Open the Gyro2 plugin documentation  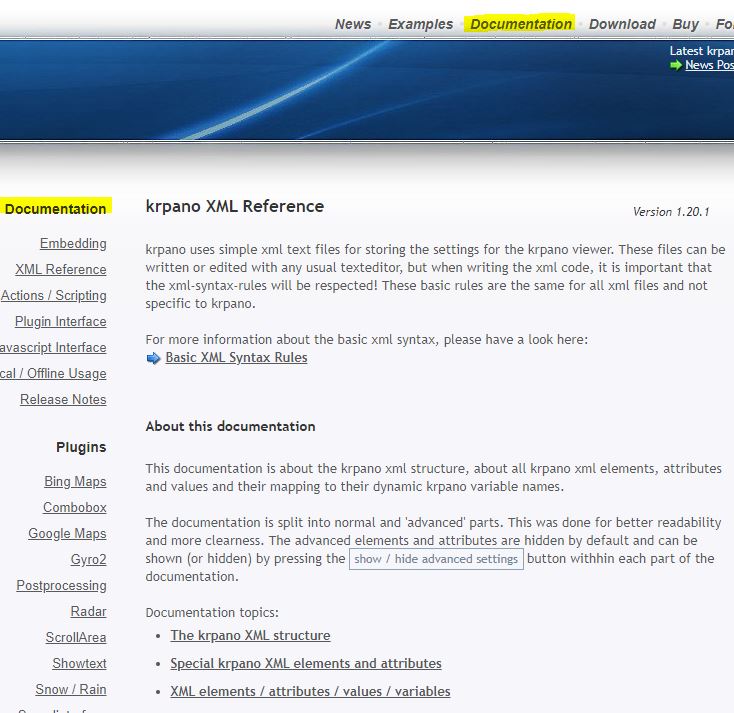pyautogui.click(x=88, y=560)
